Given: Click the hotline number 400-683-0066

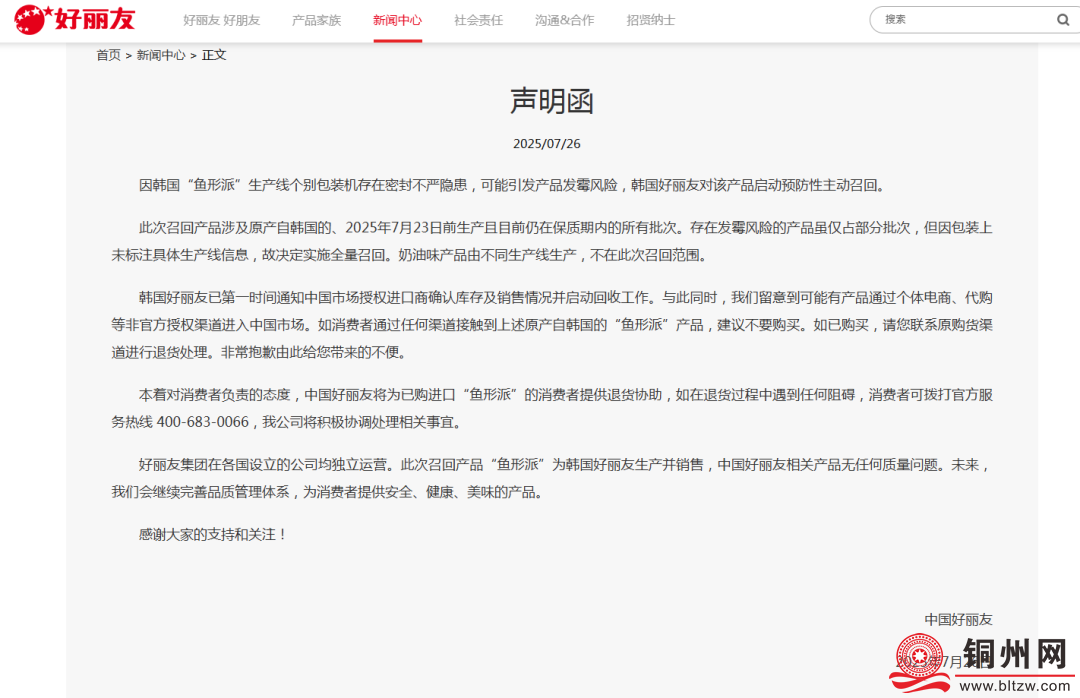Looking at the screenshot, I should [202, 422].
